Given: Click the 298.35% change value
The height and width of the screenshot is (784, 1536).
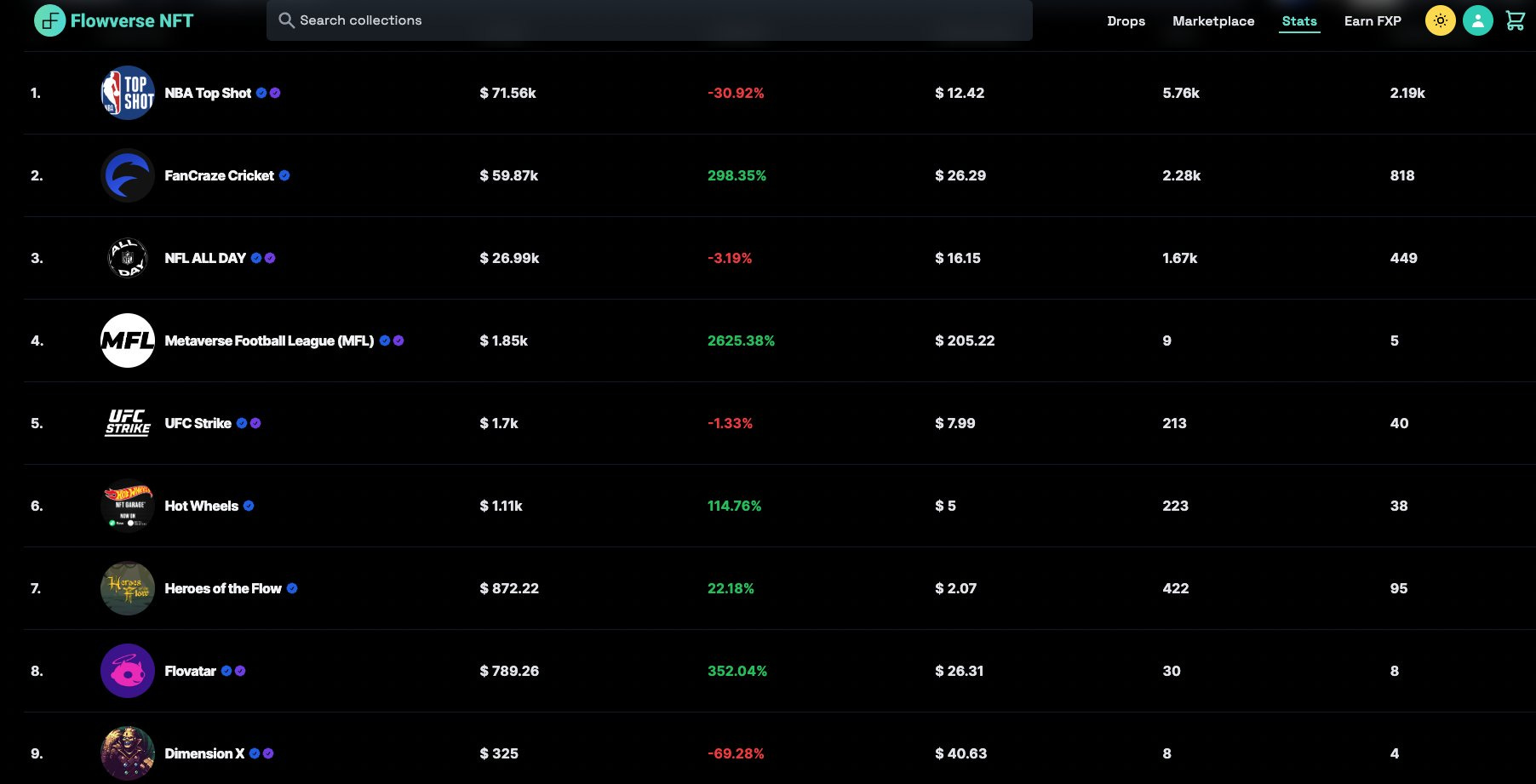Looking at the screenshot, I should (x=736, y=175).
